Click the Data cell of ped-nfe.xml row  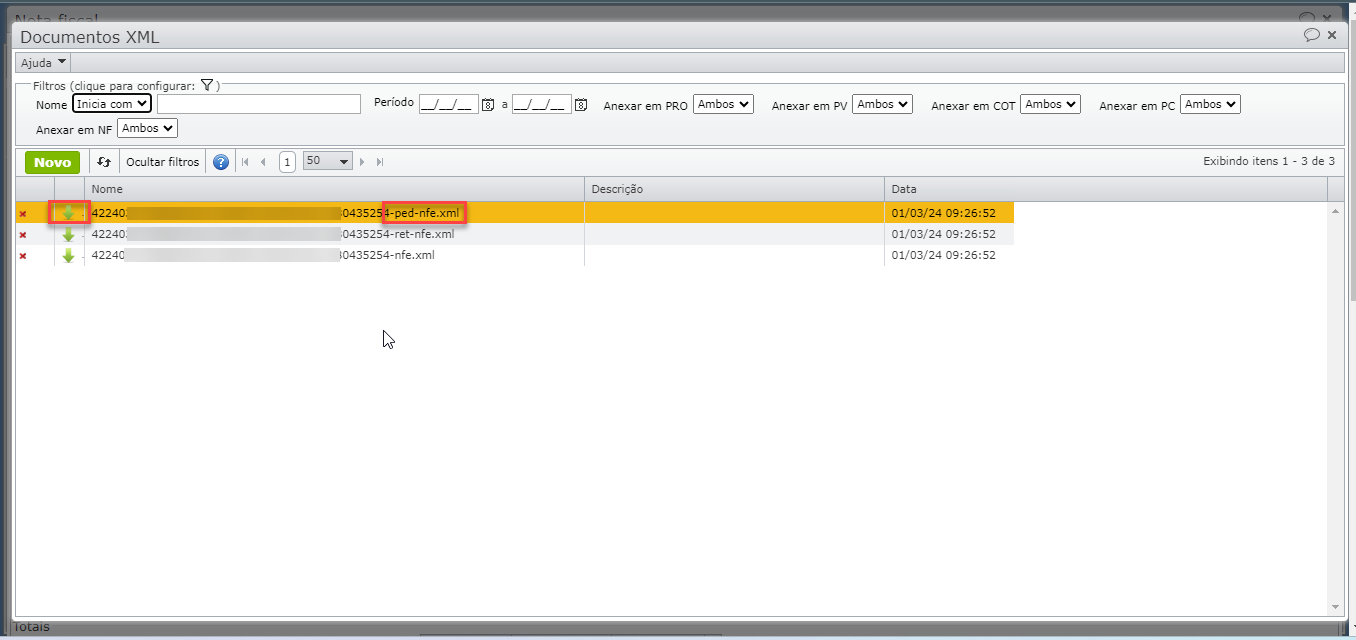[949, 213]
